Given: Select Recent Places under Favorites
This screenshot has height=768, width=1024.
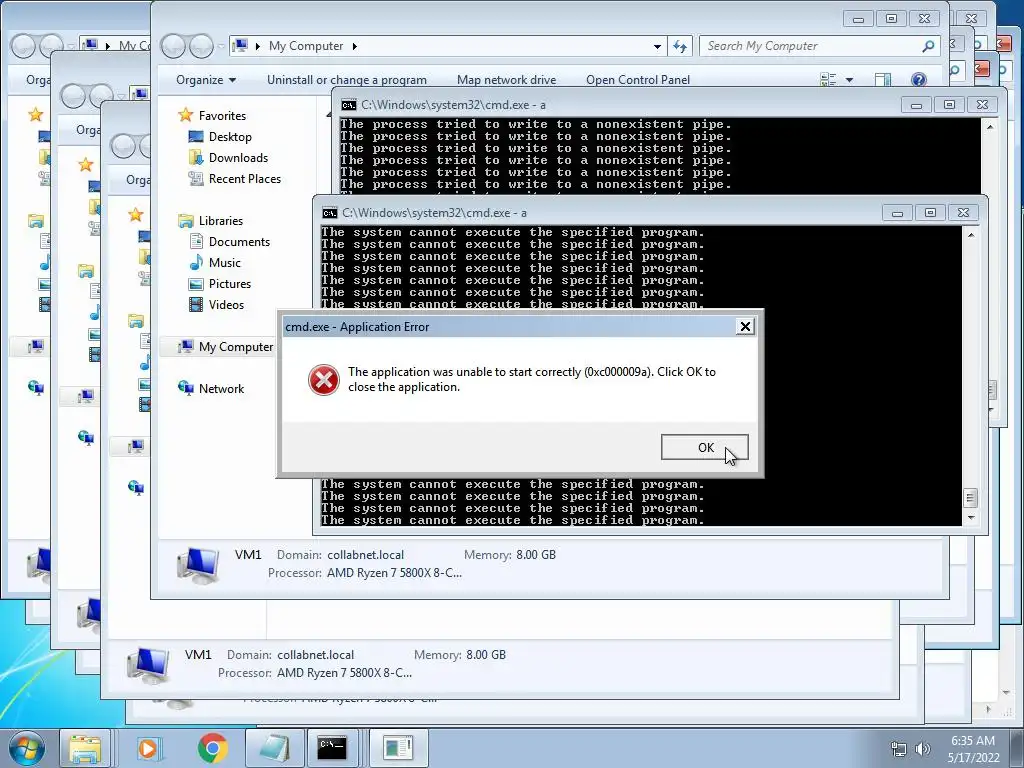Looking at the screenshot, I should (245, 178).
